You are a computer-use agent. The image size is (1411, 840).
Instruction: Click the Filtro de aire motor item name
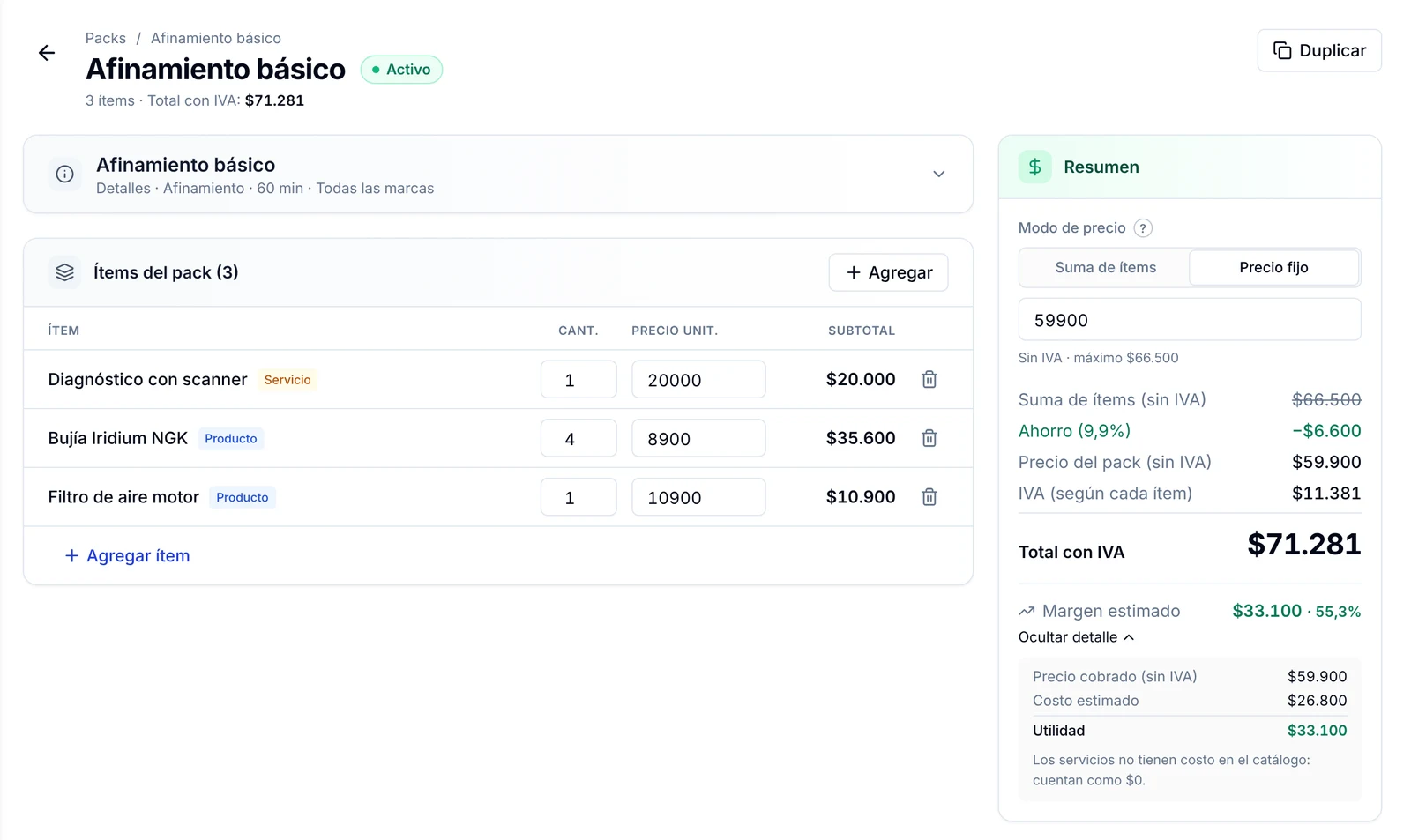123,497
